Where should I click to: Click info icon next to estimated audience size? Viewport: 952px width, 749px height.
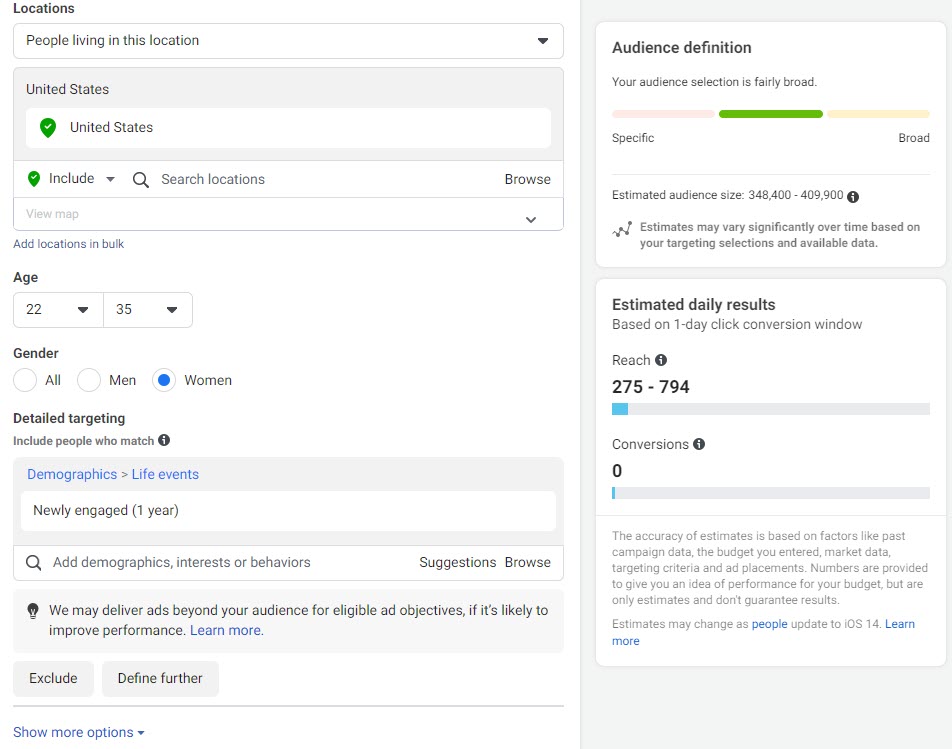[852, 197]
